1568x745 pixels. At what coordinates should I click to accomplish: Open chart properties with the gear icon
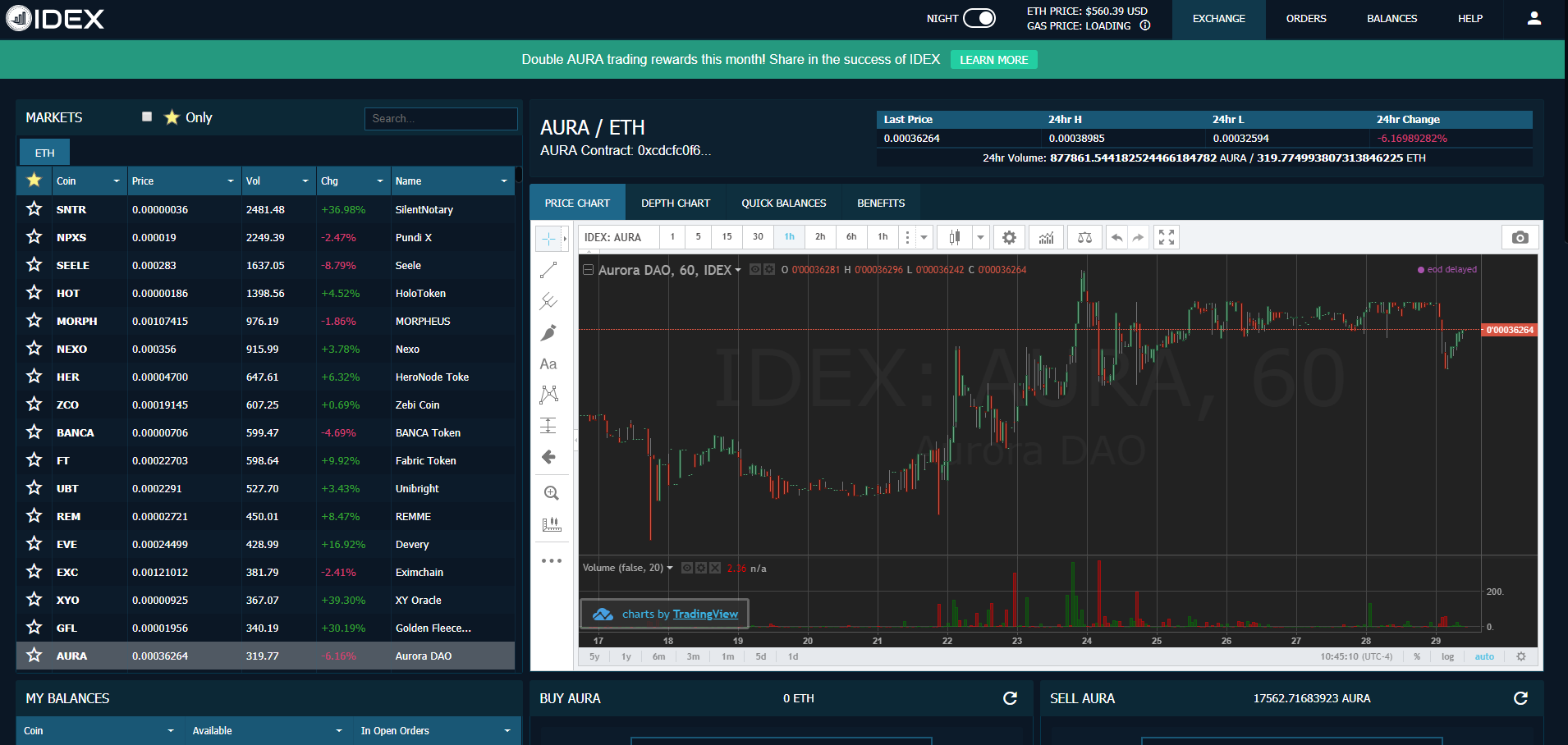coord(1009,237)
